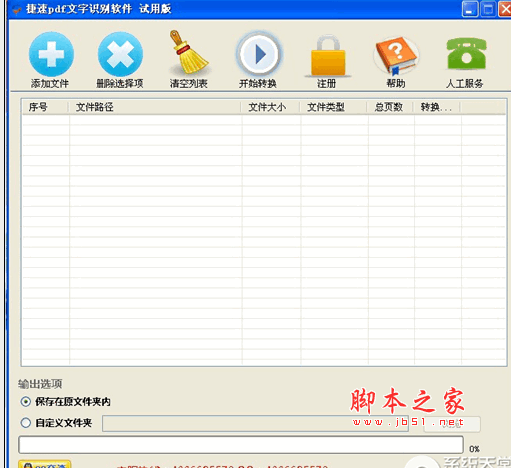Sort by the 文件路径 column header
The width and height of the screenshot is (511, 468).
[155, 107]
